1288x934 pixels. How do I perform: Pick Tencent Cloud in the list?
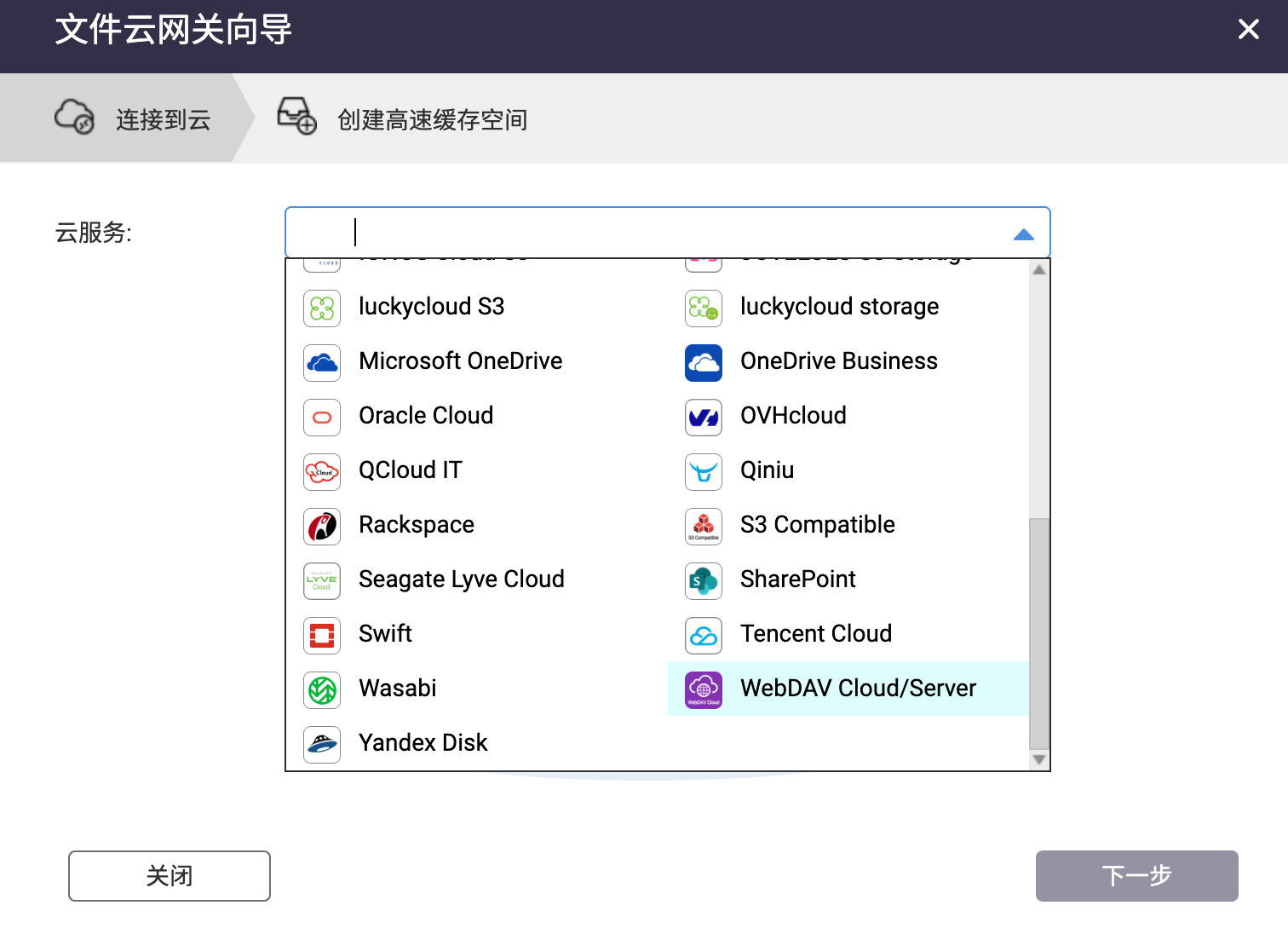tap(815, 634)
